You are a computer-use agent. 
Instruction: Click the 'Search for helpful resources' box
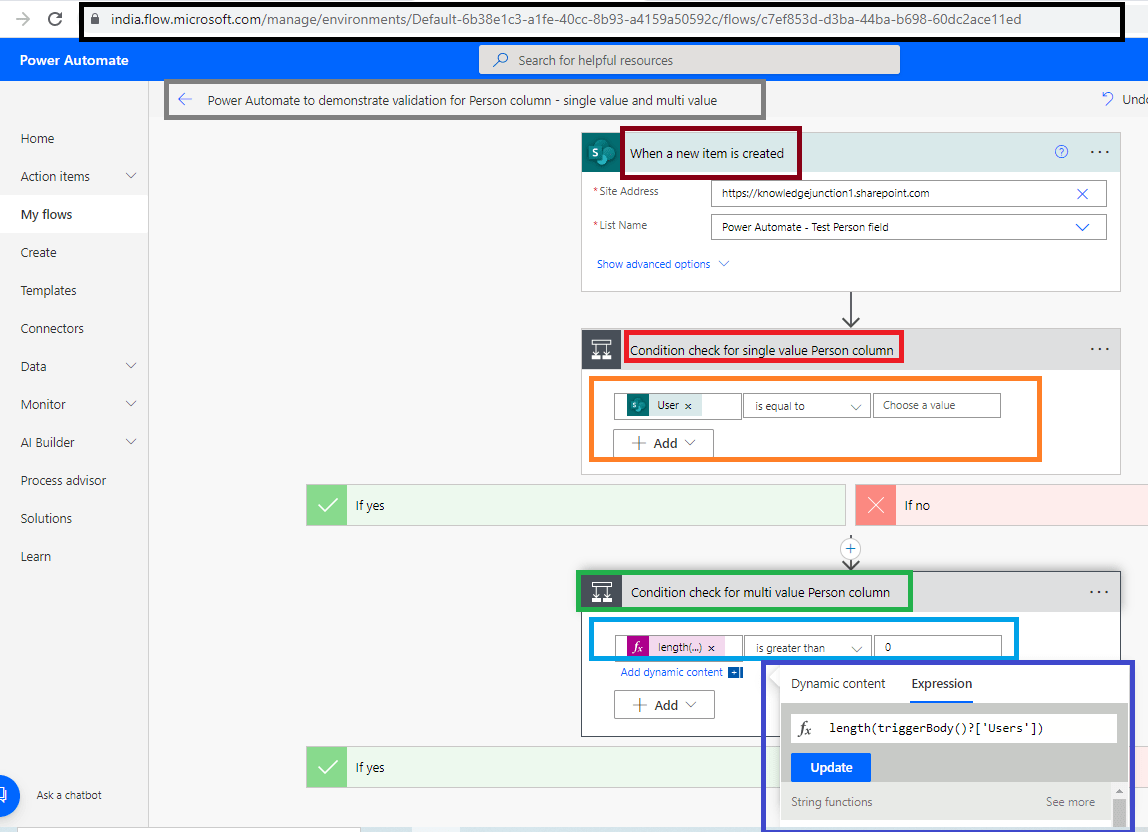[x=689, y=59]
